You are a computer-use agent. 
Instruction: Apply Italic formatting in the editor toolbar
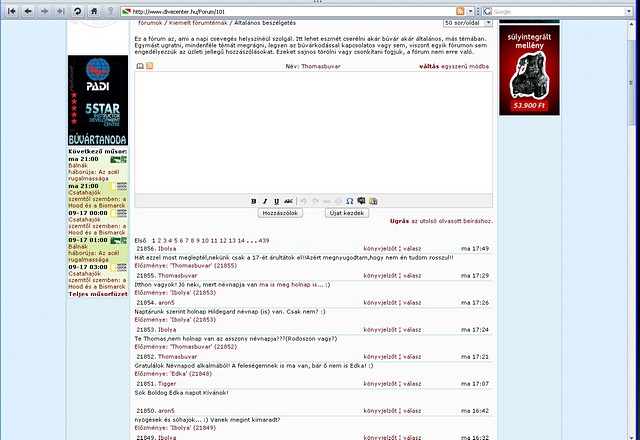pos(265,201)
